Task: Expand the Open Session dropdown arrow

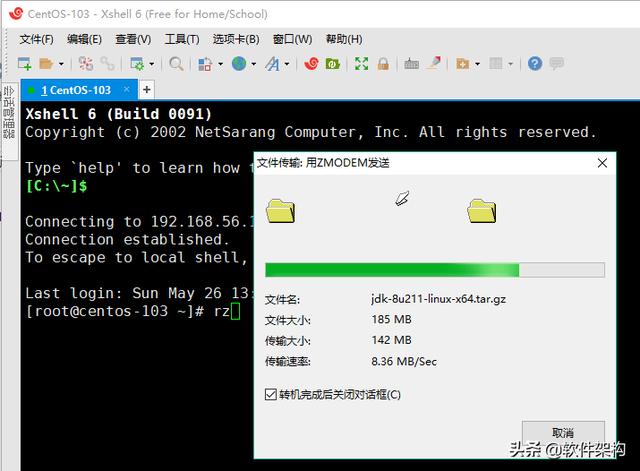Action: [61, 64]
